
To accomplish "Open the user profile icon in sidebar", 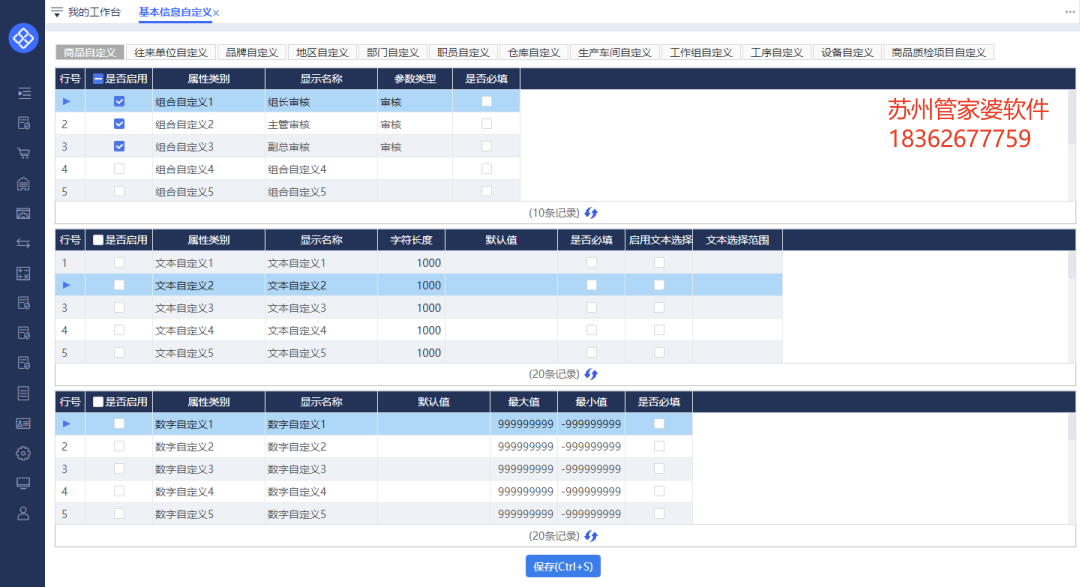I will [x=22, y=513].
